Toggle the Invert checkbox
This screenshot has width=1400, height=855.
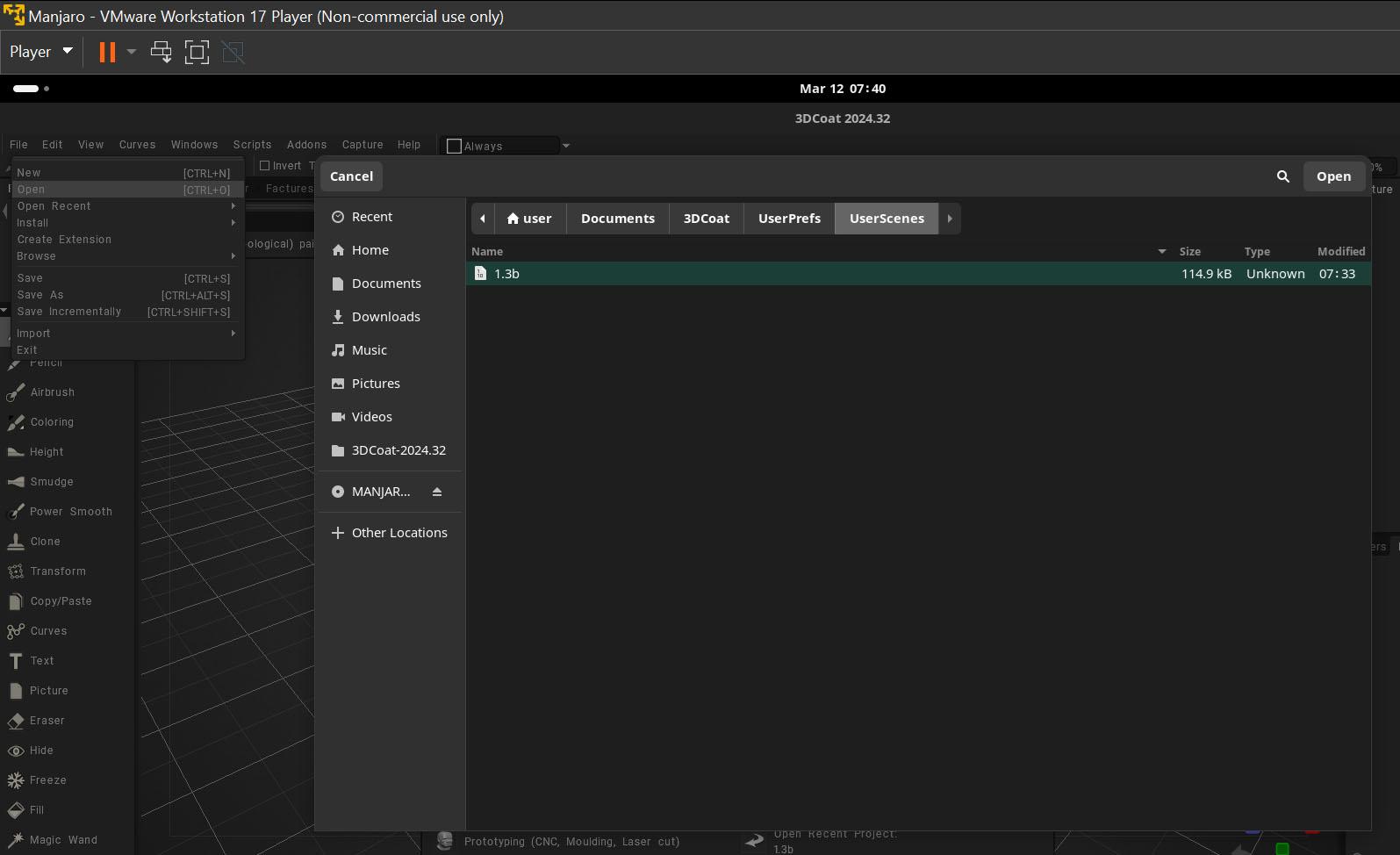point(265,166)
